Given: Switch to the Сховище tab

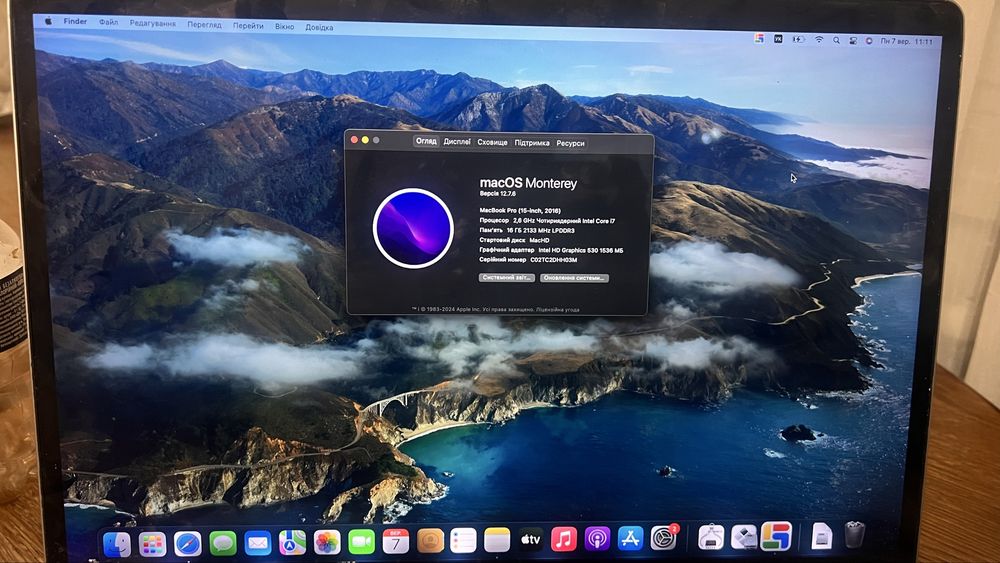Looking at the screenshot, I should 492,142.
